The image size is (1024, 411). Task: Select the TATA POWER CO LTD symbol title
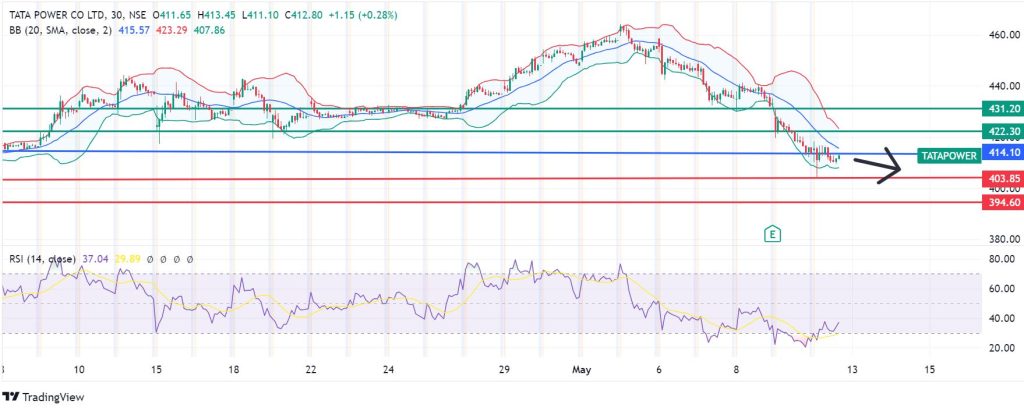click(x=59, y=14)
